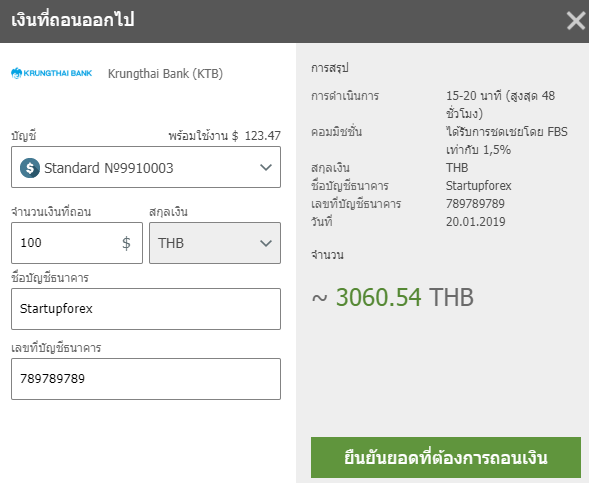Click the bank account name field Startupforex
The image size is (589, 483).
click(x=146, y=309)
